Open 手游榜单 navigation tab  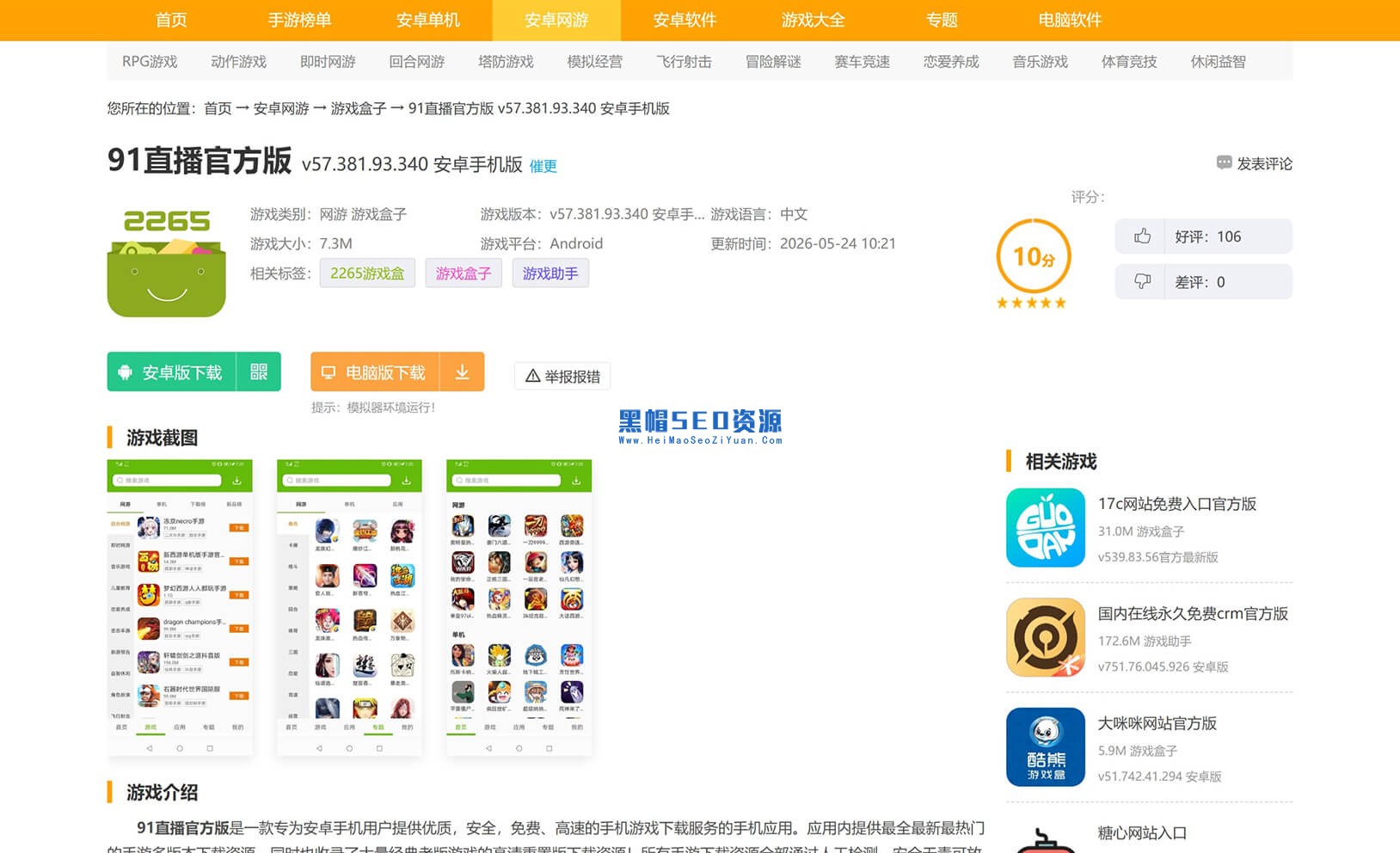[x=299, y=20]
